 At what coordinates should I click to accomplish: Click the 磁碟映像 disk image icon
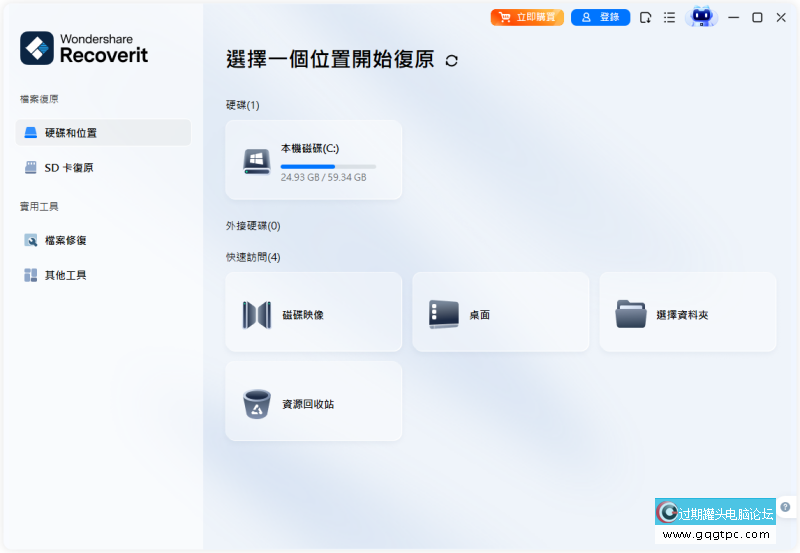tap(257, 314)
